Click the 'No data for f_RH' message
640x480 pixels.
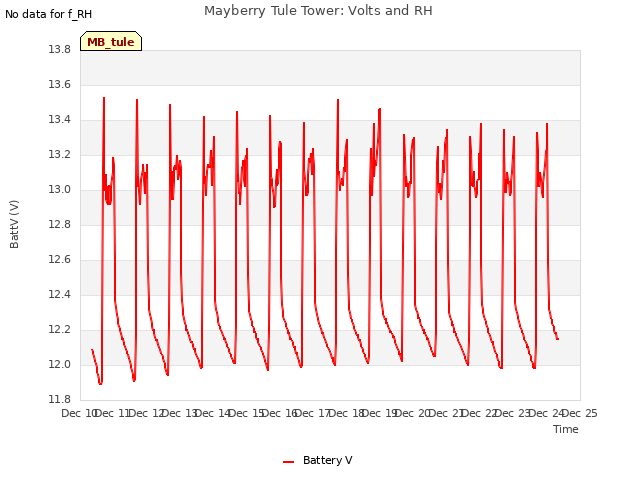tap(49, 14)
